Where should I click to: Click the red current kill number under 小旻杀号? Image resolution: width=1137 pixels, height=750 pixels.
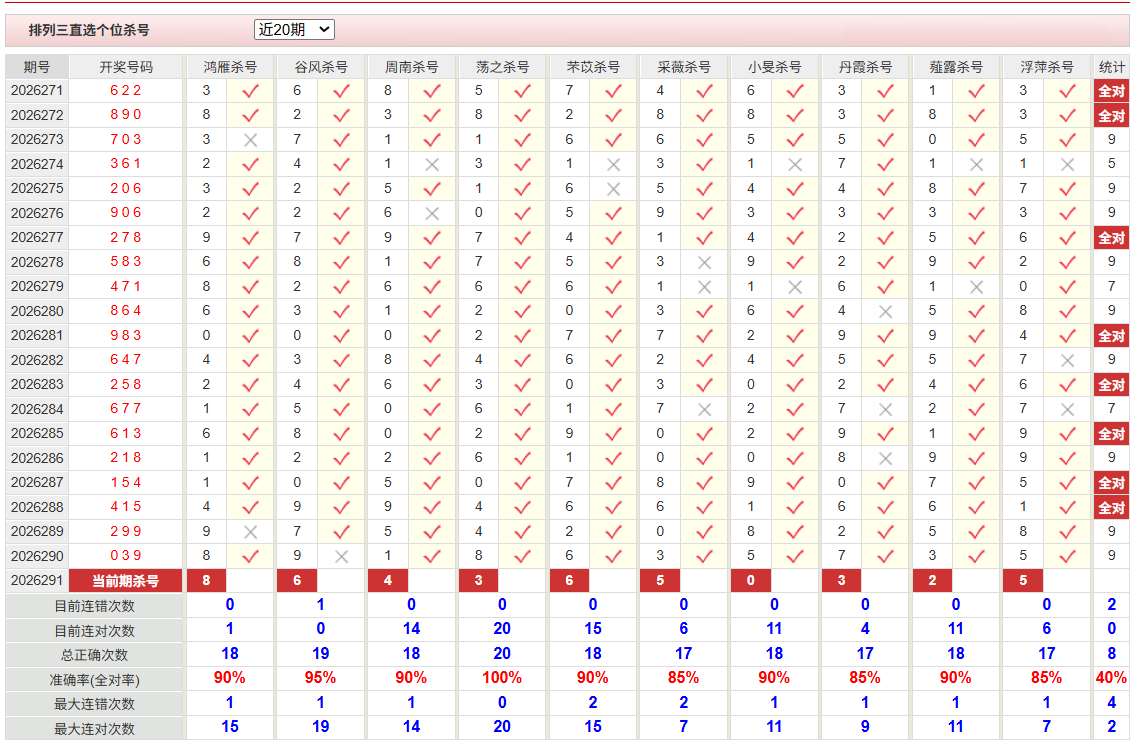[751, 581]
